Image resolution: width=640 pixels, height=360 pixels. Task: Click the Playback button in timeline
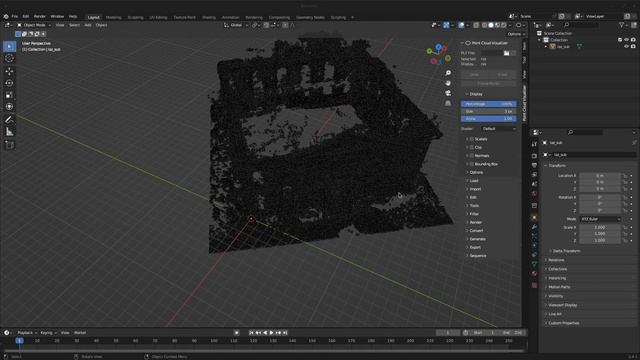coord(27,333)
